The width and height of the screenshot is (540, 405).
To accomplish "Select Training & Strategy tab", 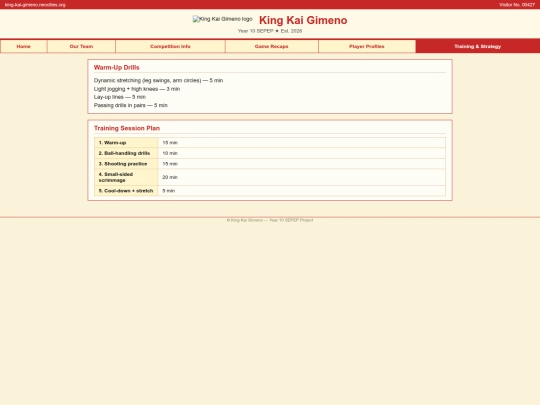I will pos(478,46).
